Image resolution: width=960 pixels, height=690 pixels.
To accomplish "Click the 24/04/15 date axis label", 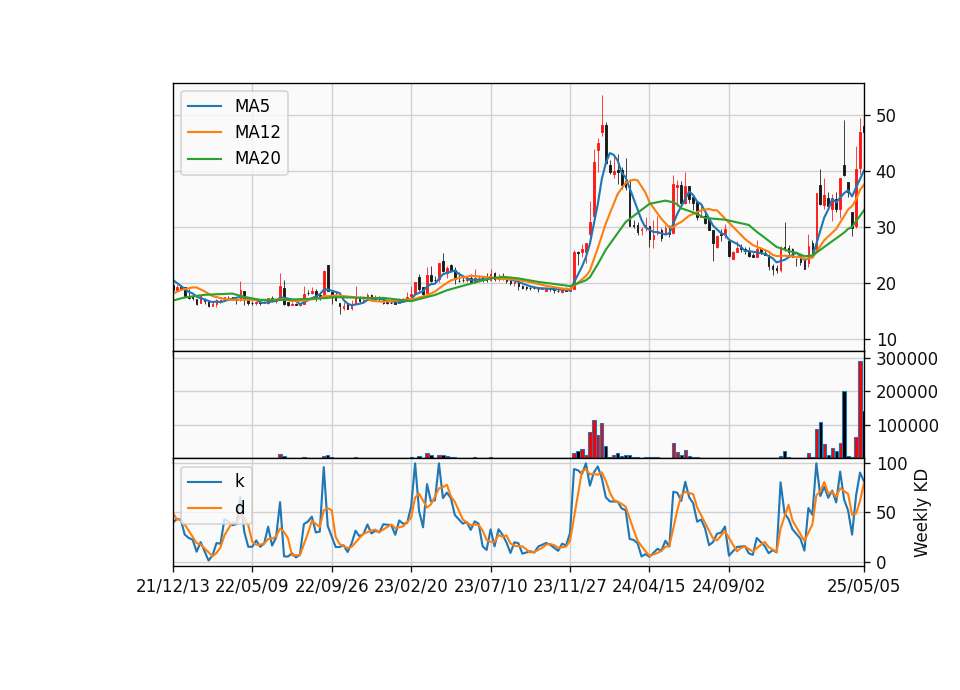I will [x=649, y=587].
